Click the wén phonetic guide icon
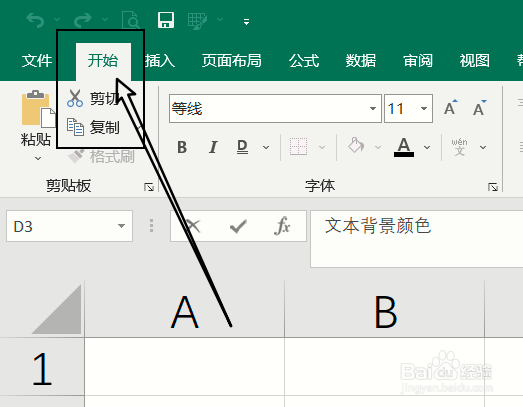The image size is (523, 407). point(459,147)
